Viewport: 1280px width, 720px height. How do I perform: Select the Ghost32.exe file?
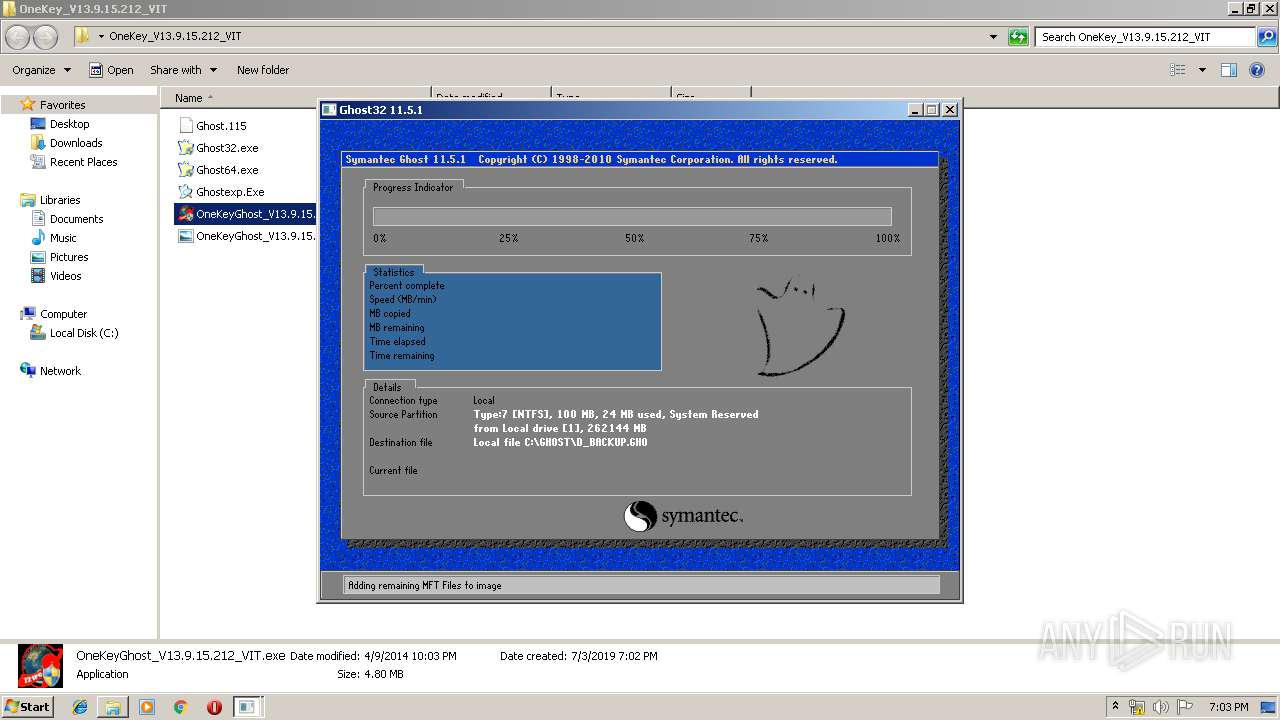[227, 148]
